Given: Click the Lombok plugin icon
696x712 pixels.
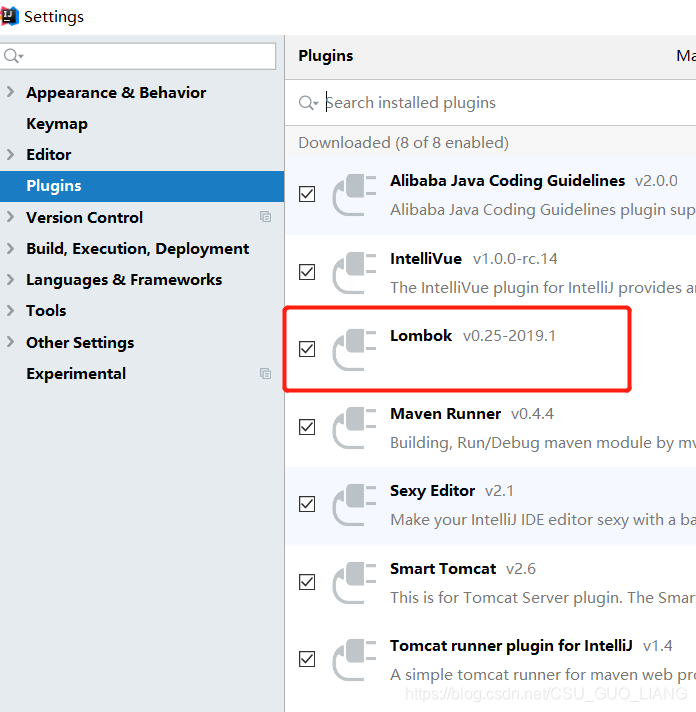Looking at the screenshot, I should (x=354, y=350).
